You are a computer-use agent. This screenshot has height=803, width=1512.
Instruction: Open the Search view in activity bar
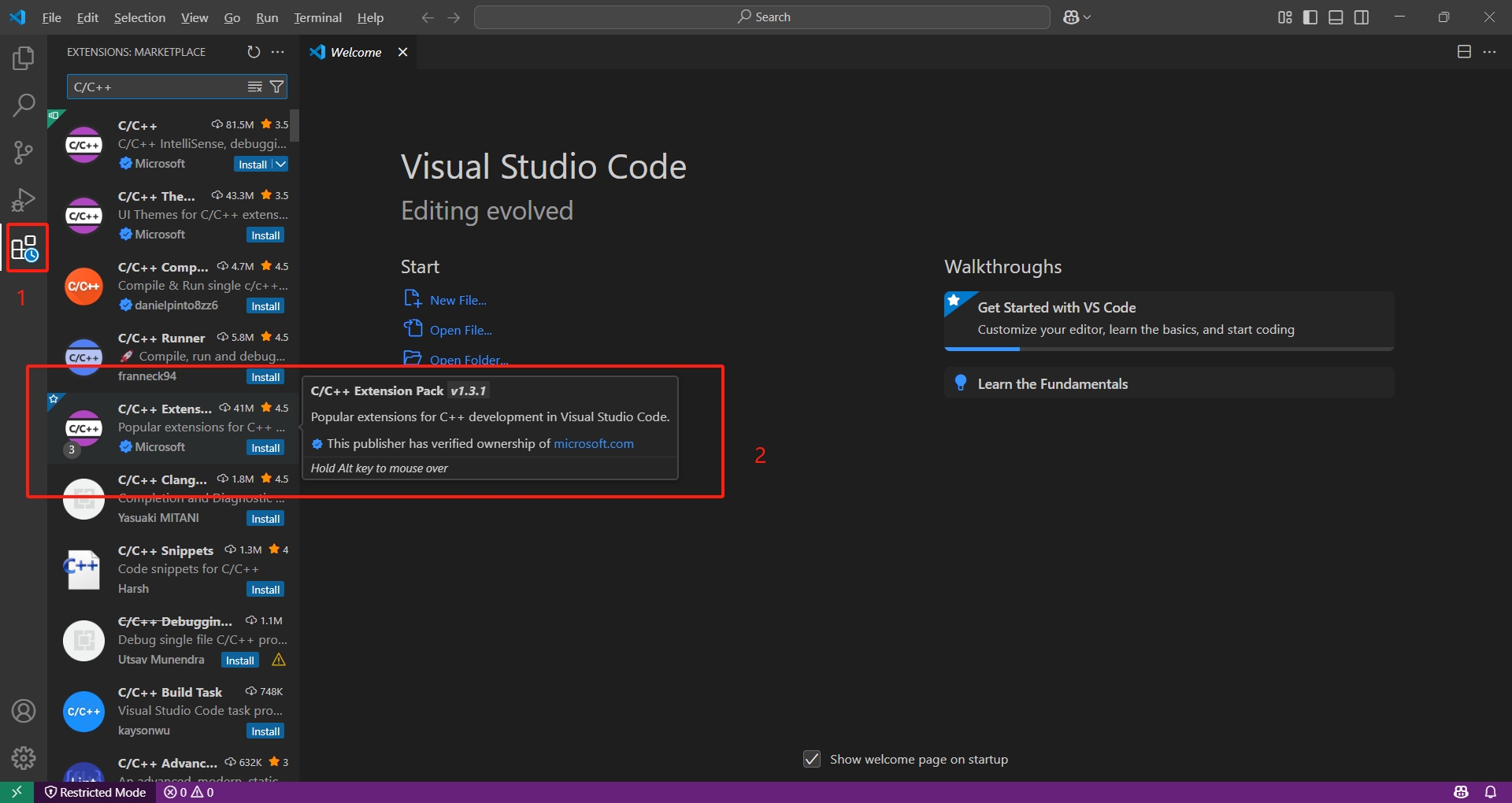point(24,105)
